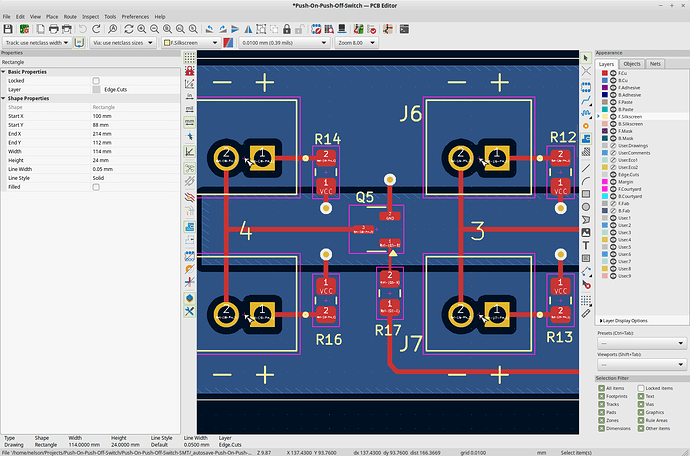
Task: Toggle the Footprints selection filter checkbox
Action: [x=602, y=396]
